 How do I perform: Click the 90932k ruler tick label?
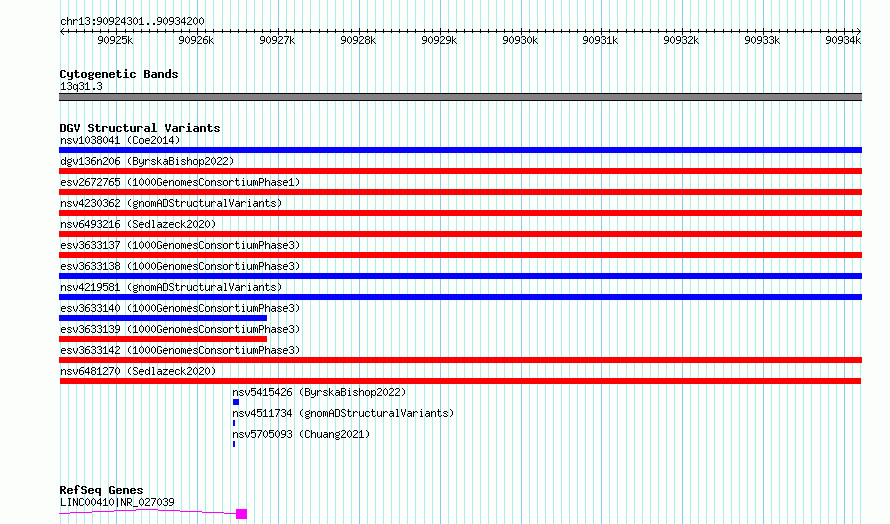click(681, 40)
